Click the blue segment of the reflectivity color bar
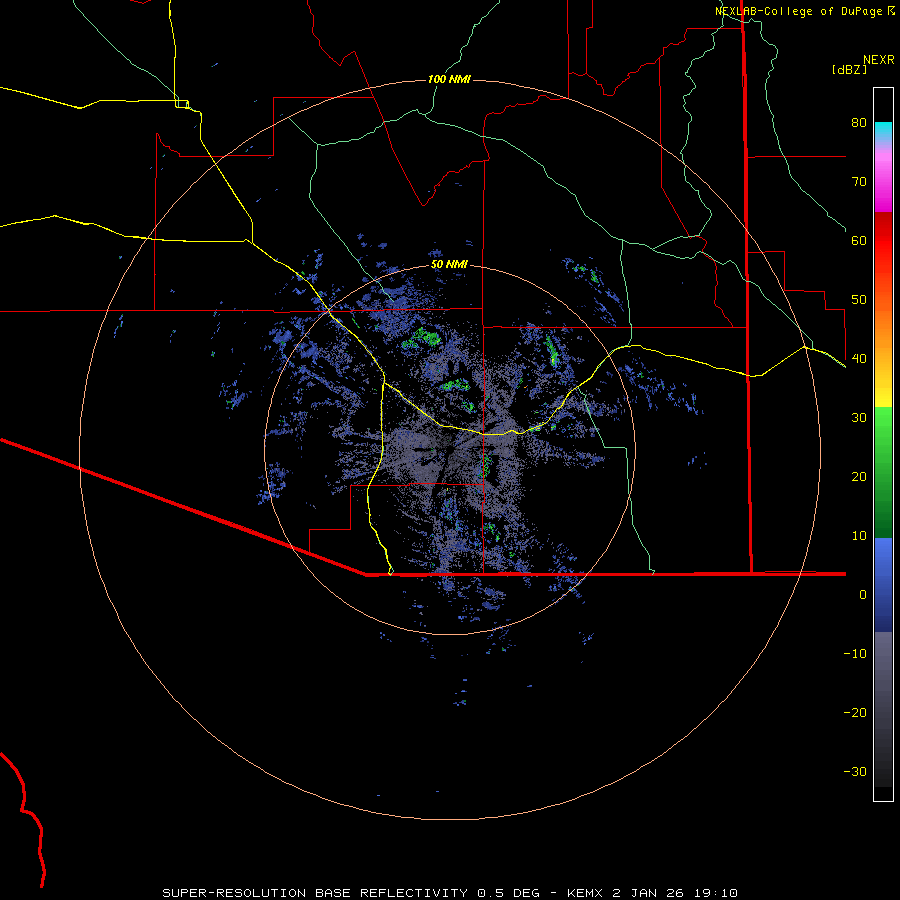 [x=883, y=585]
